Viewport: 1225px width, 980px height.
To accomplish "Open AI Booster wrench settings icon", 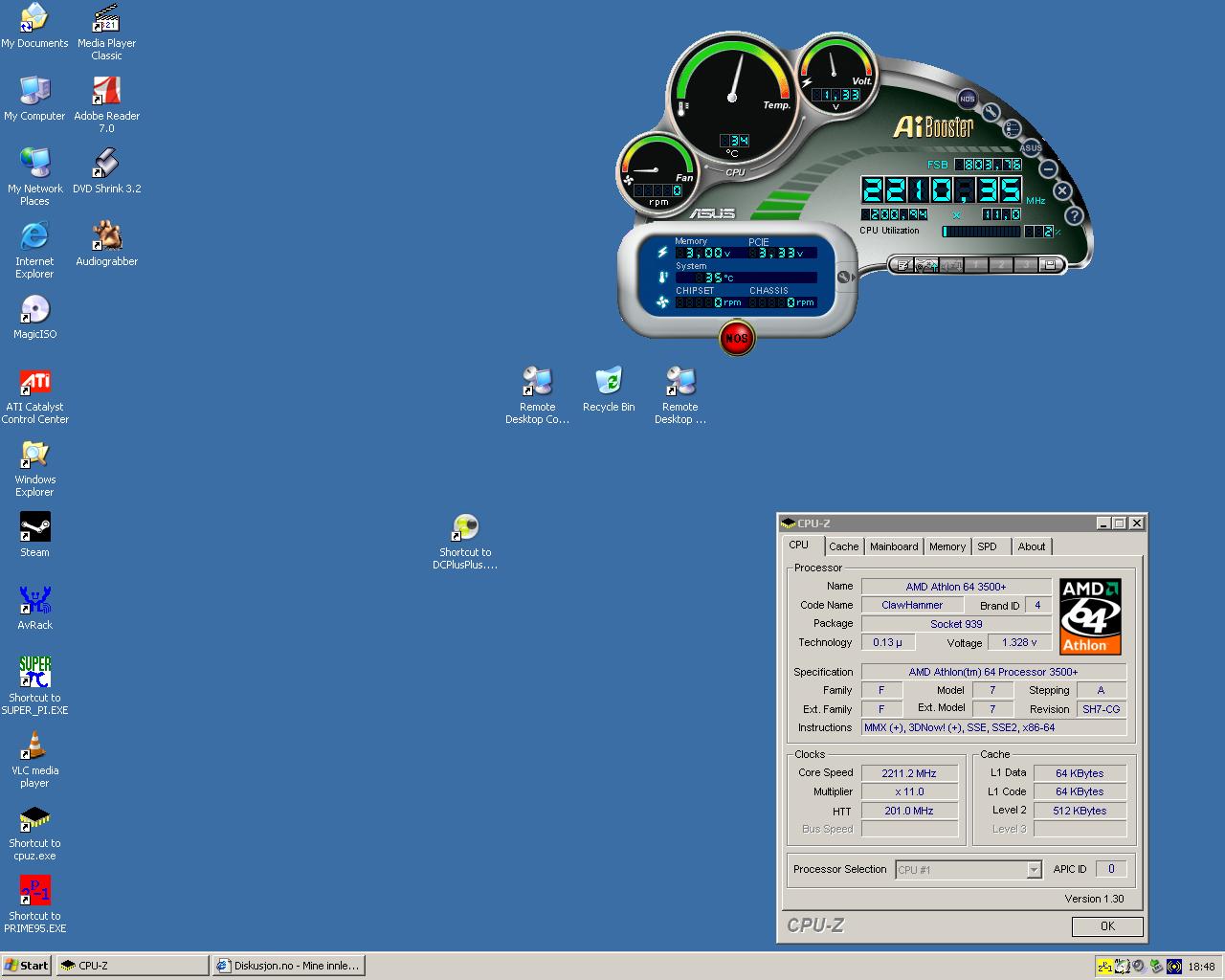I will (x=991, y=113).
